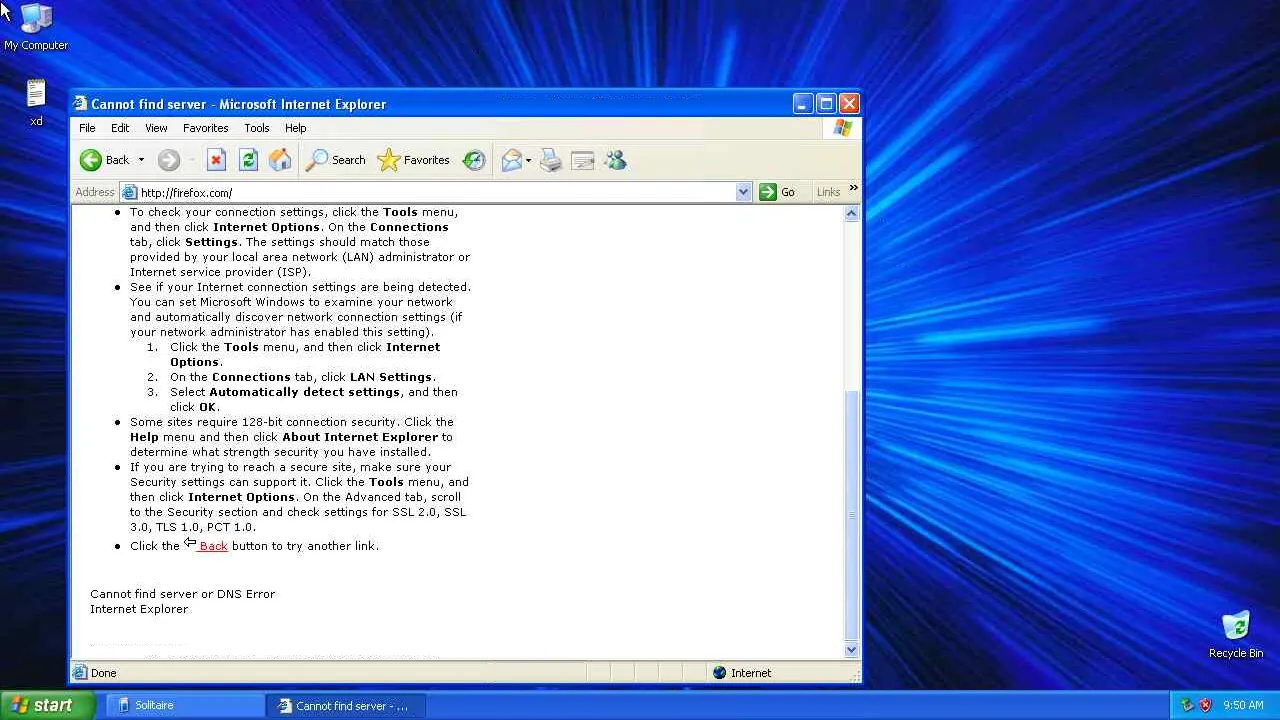Open the Search pane from the toolbar
This screenshot has width=1280, height=720.
point(336,160)
